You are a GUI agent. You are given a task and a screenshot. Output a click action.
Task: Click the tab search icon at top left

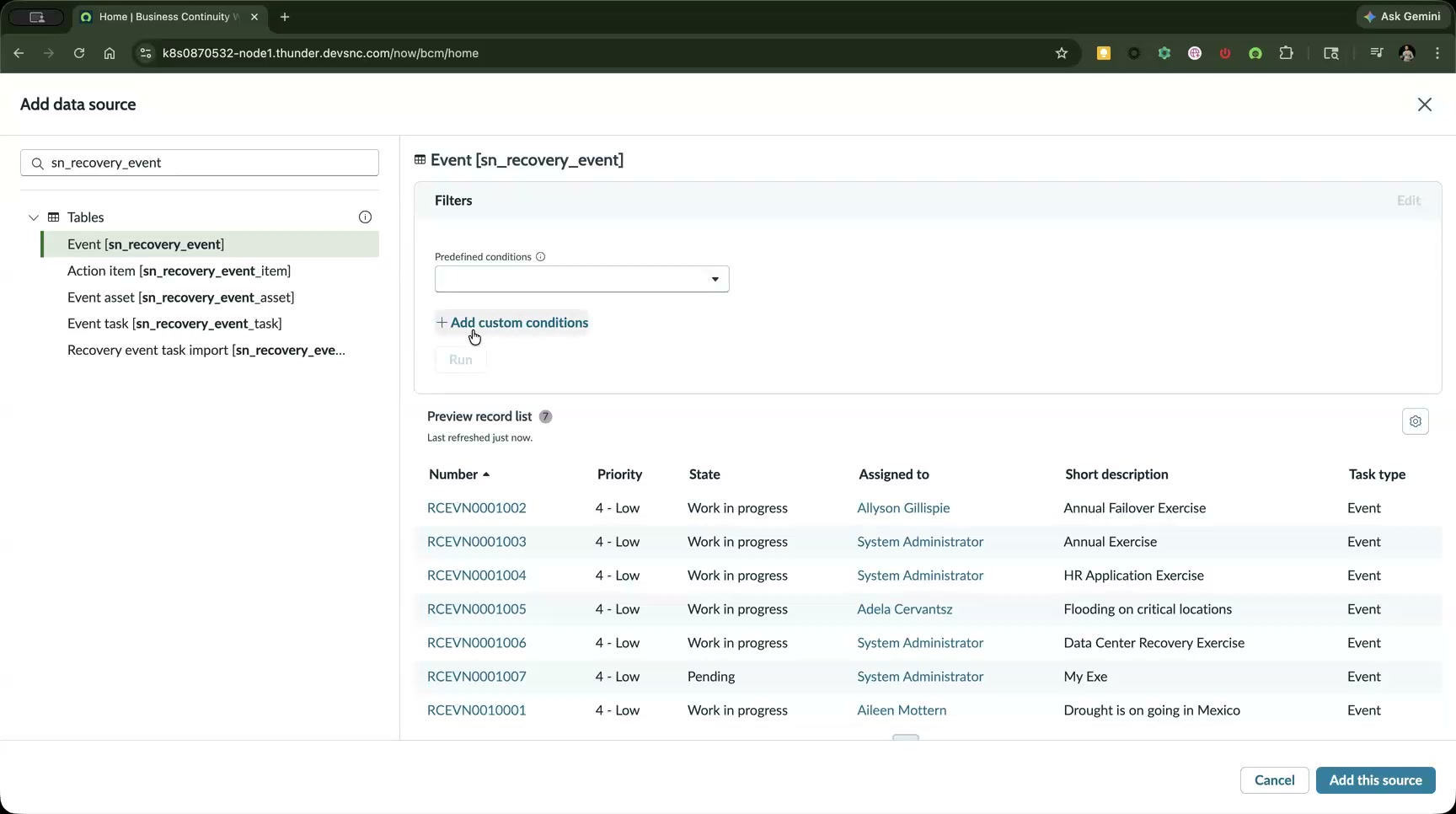36,17
